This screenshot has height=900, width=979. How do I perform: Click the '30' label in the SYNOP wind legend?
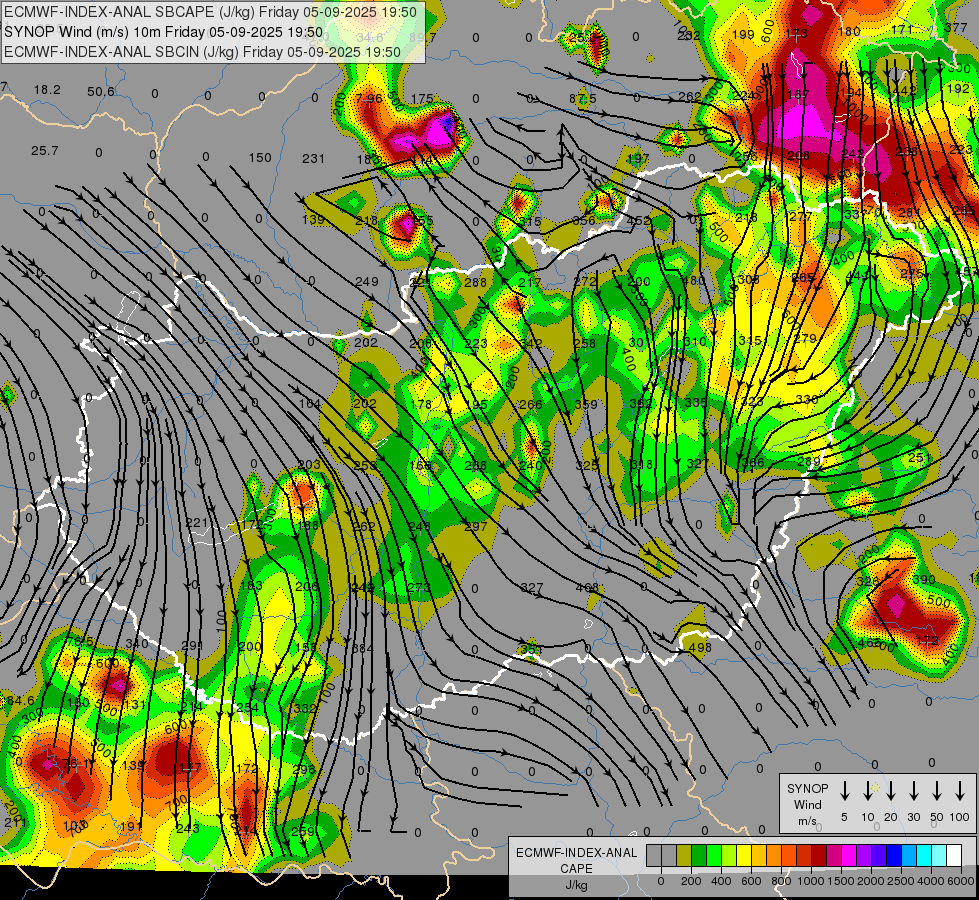tap(913, 817)
